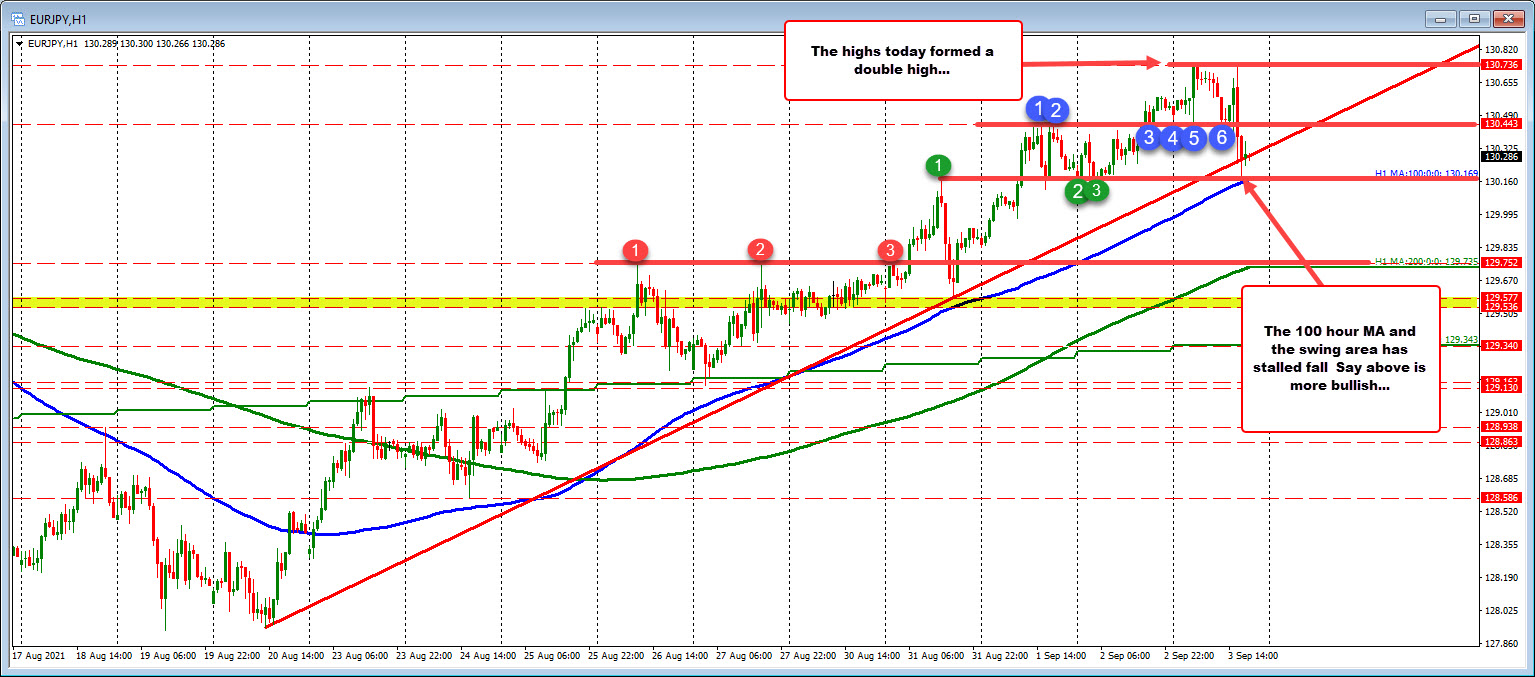Click the blue circle marker numbered 4
Viewport: 1535px width, 677px height.
1172,138
